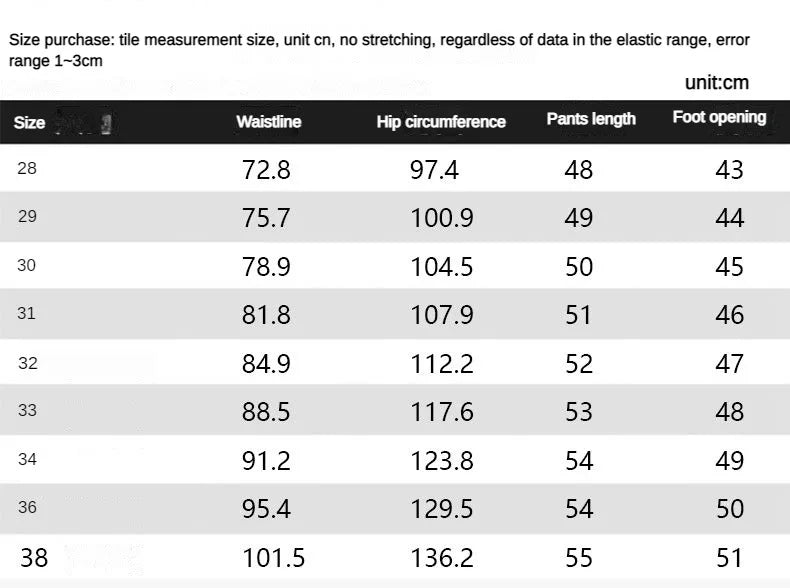The height and width of the screenshot is (588, 790).
Task: Click the 117.6 hip circumference value
Action: [441, 412]
